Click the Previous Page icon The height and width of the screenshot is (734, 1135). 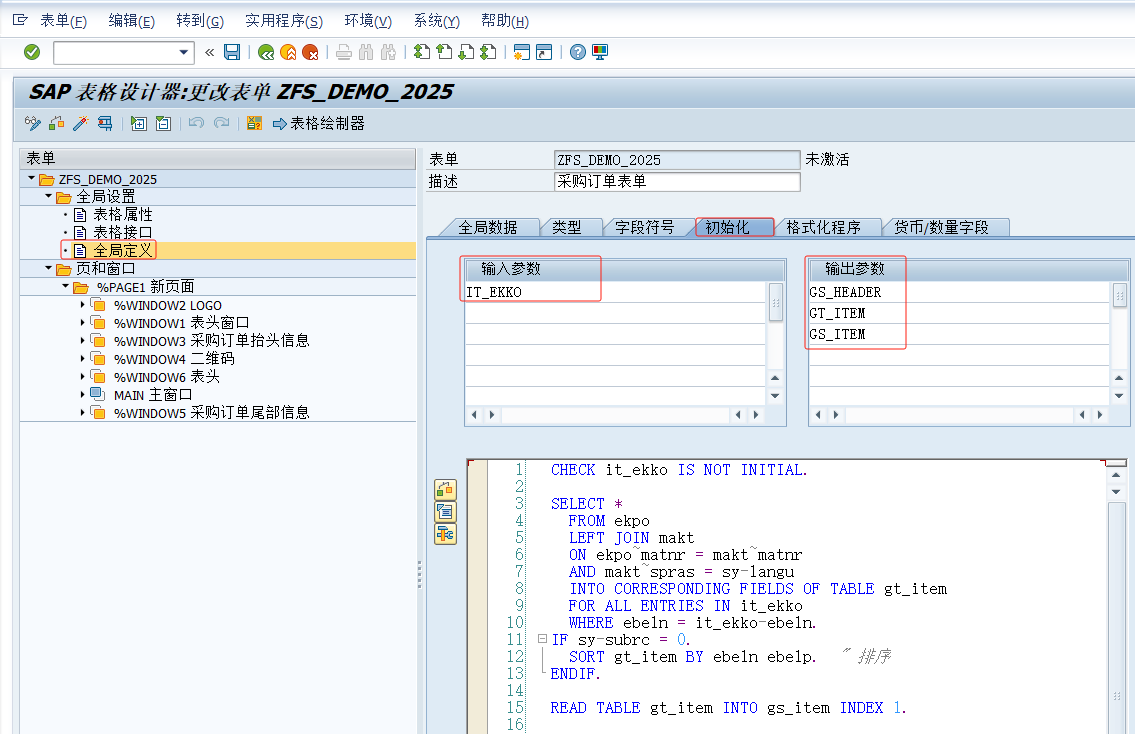coord(444,52)
